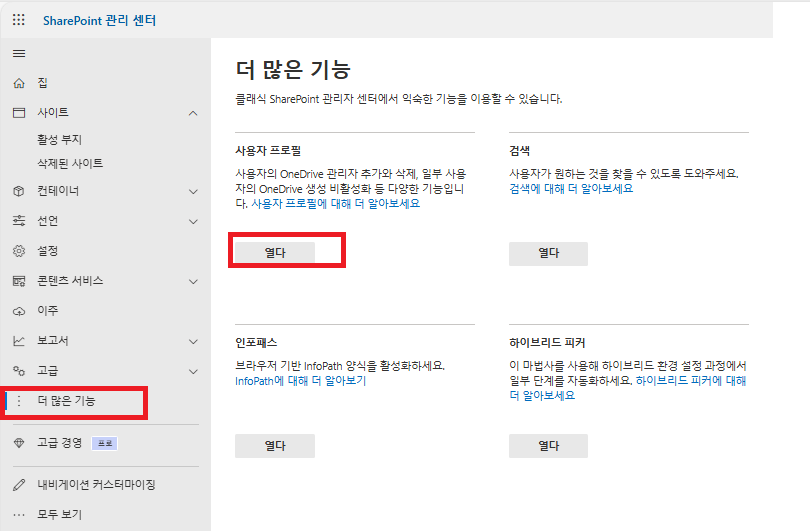Image resolution: width=810 pixels, height=531 pixels.
Task: Click the sliders icon beside 선언
Action: (19, 221)
